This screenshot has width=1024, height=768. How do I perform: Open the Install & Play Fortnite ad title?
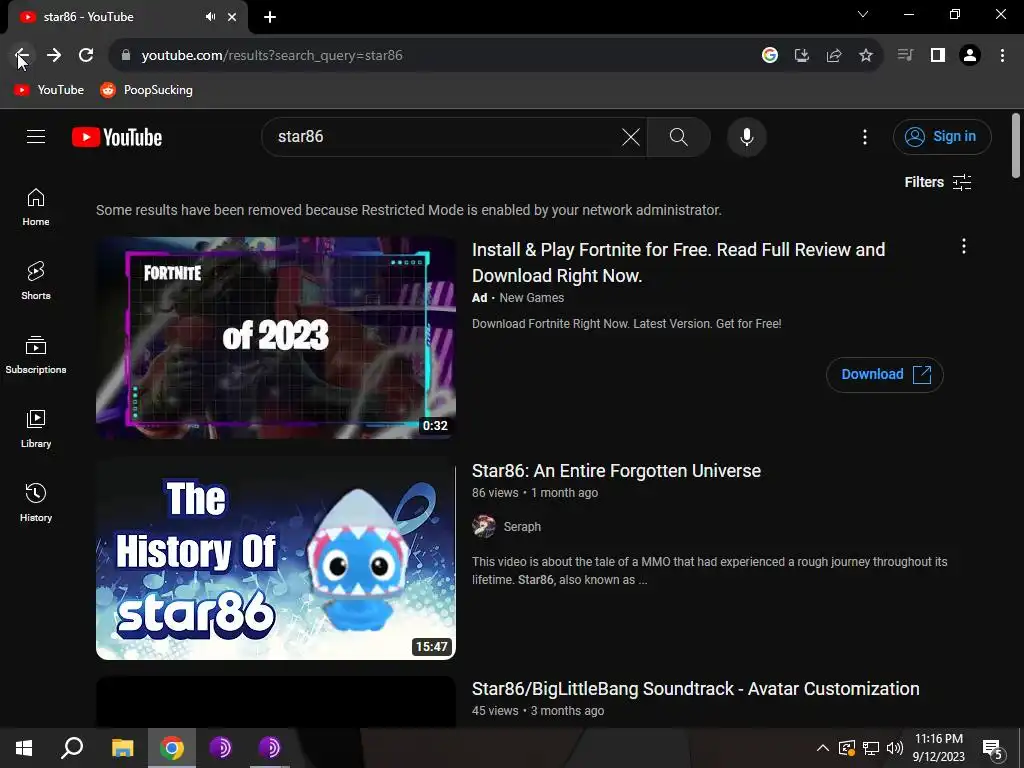(679, 263)
